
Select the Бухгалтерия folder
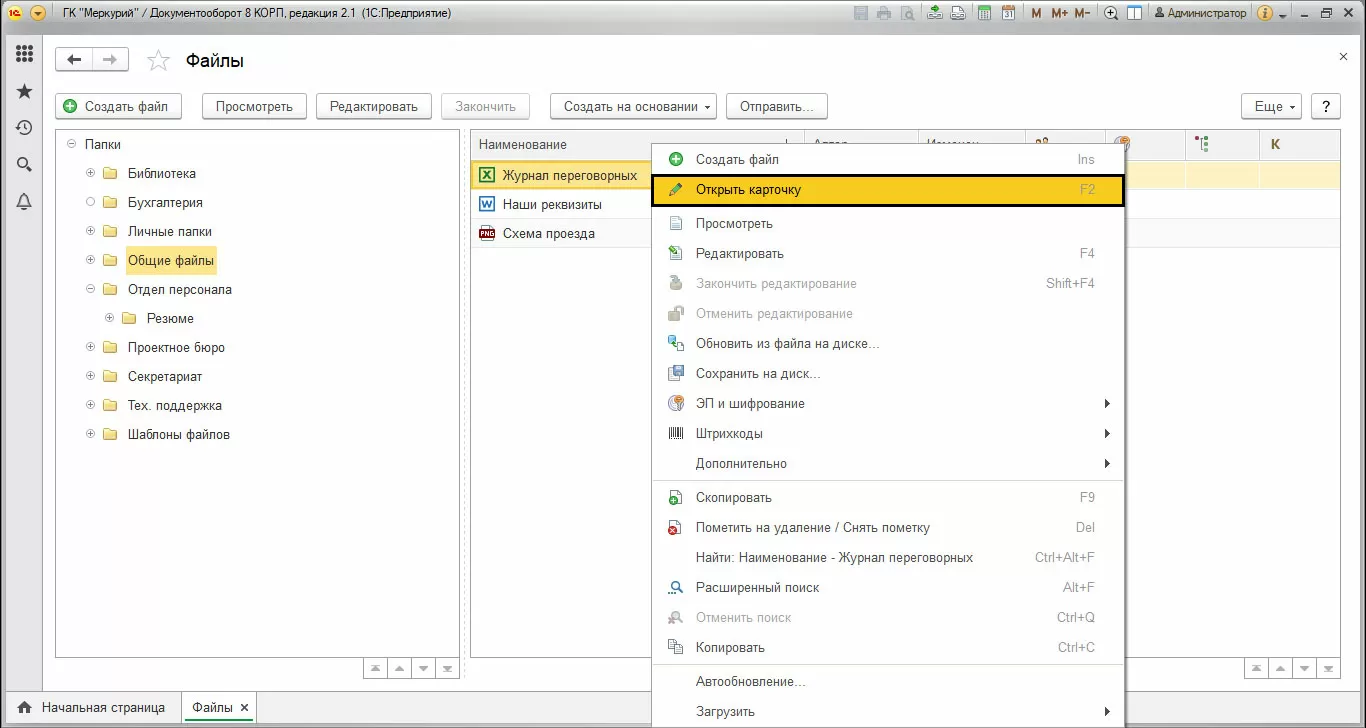(x=165, y=202)
